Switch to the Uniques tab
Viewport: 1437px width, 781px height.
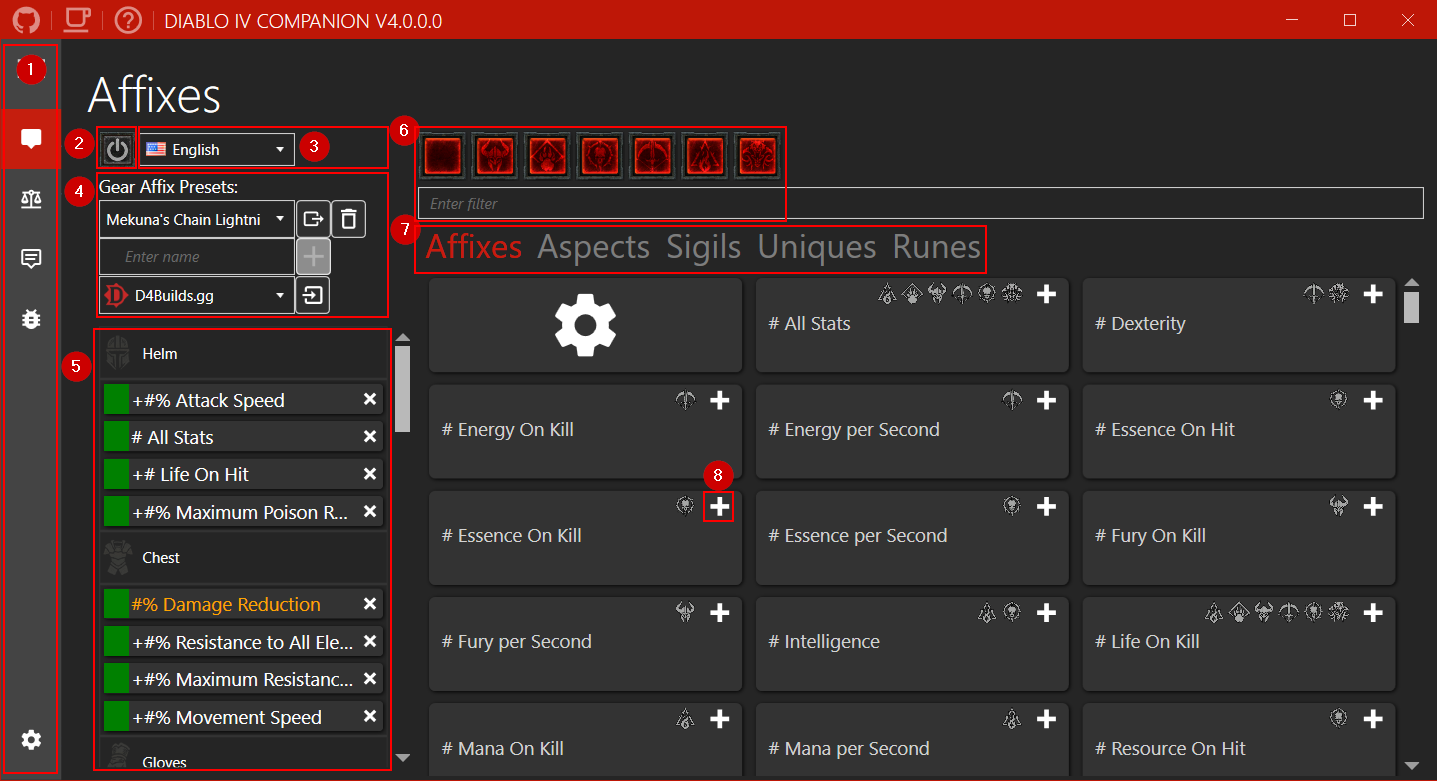click(x=817, y=247)
